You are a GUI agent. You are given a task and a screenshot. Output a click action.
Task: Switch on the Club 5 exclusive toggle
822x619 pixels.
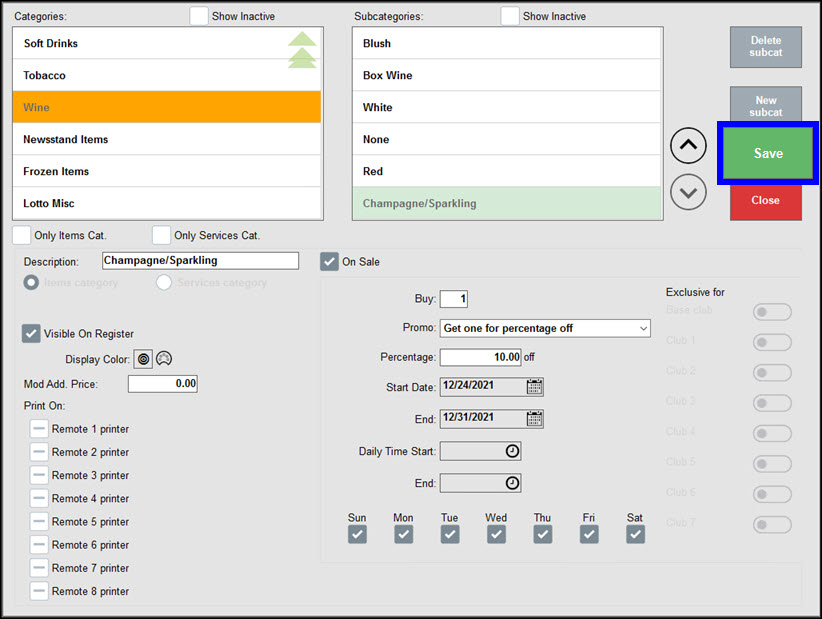(772, 464)
